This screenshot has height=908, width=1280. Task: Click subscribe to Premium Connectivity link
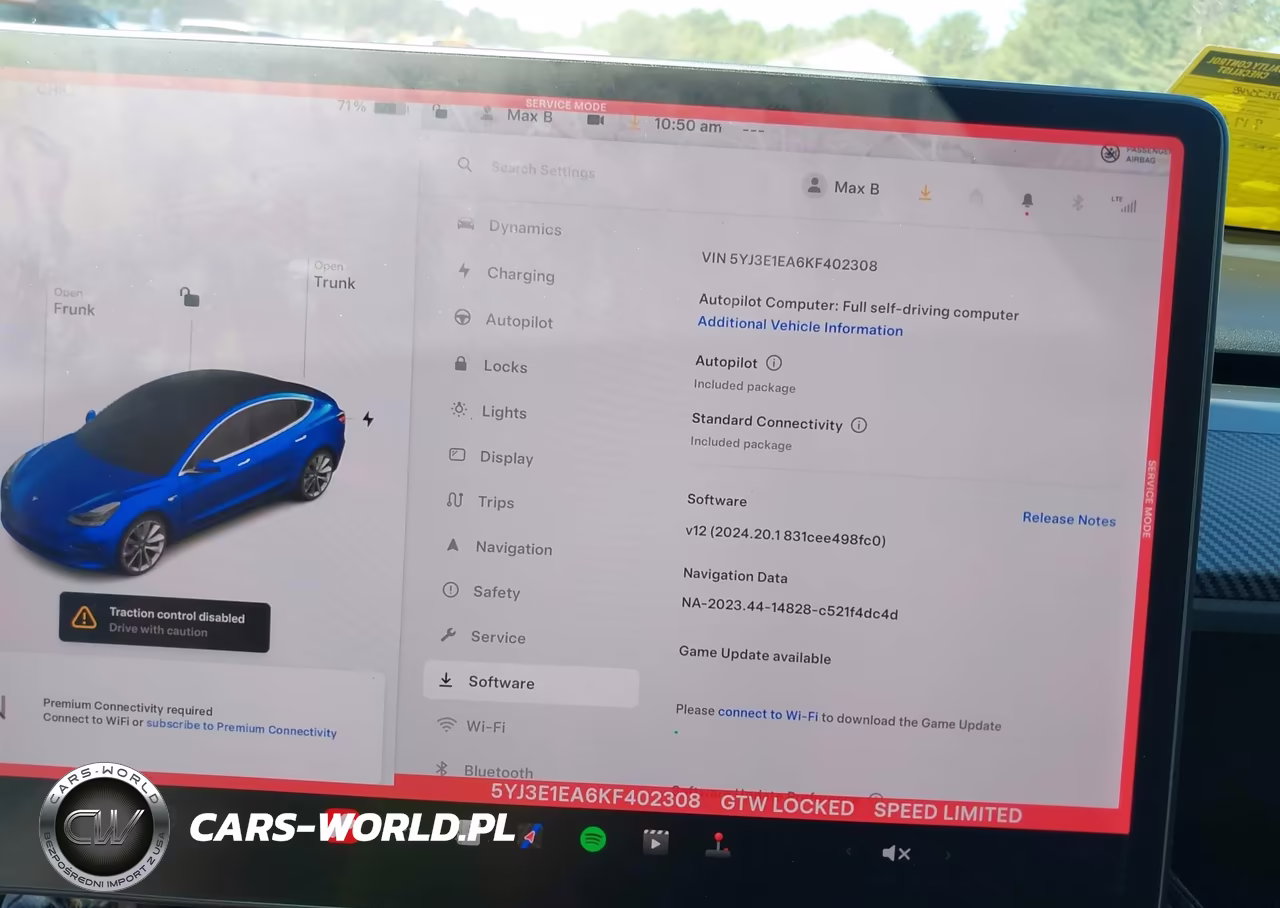click(x=241, y=728)
